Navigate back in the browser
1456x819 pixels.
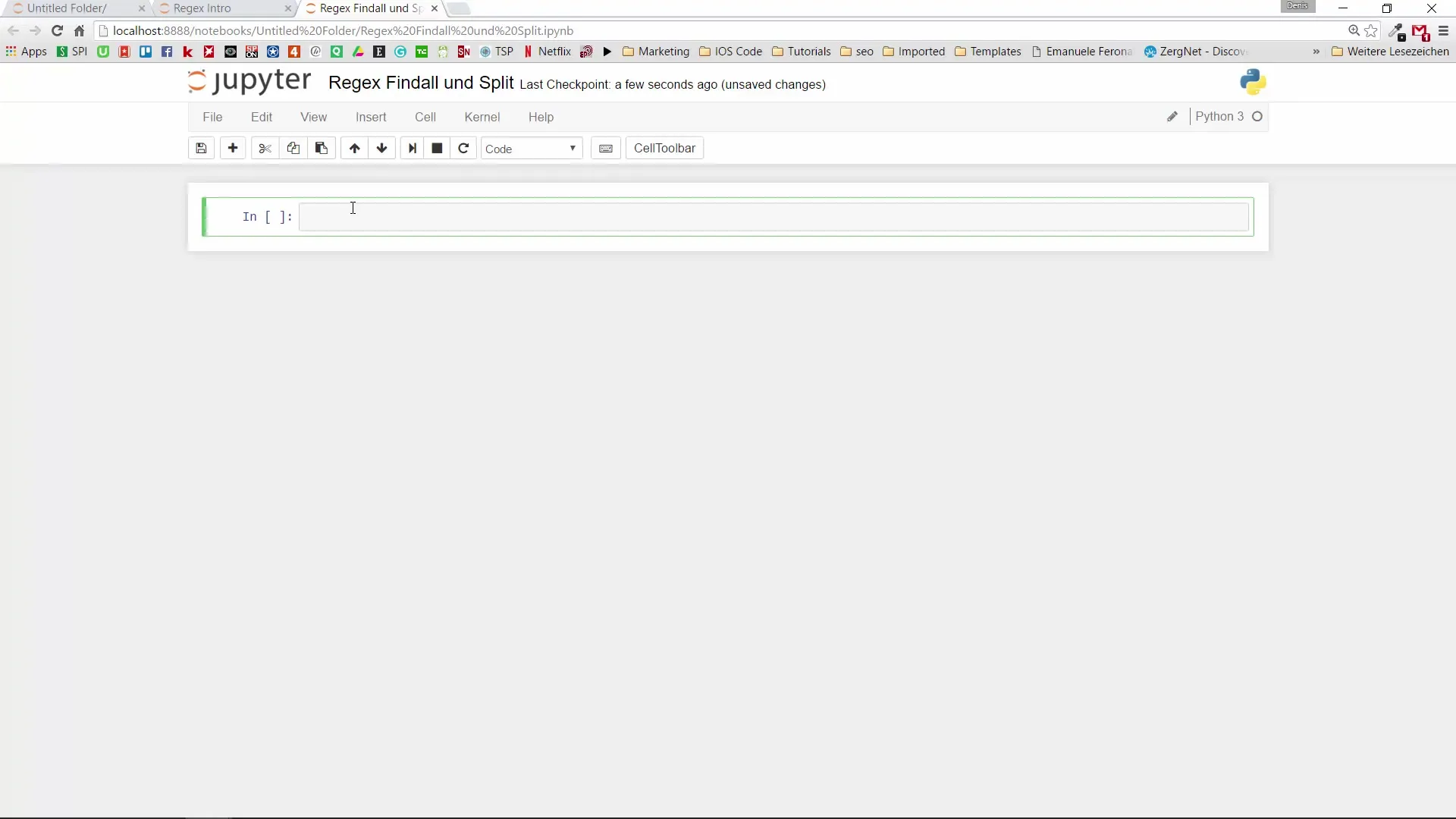tap(13, 31)
